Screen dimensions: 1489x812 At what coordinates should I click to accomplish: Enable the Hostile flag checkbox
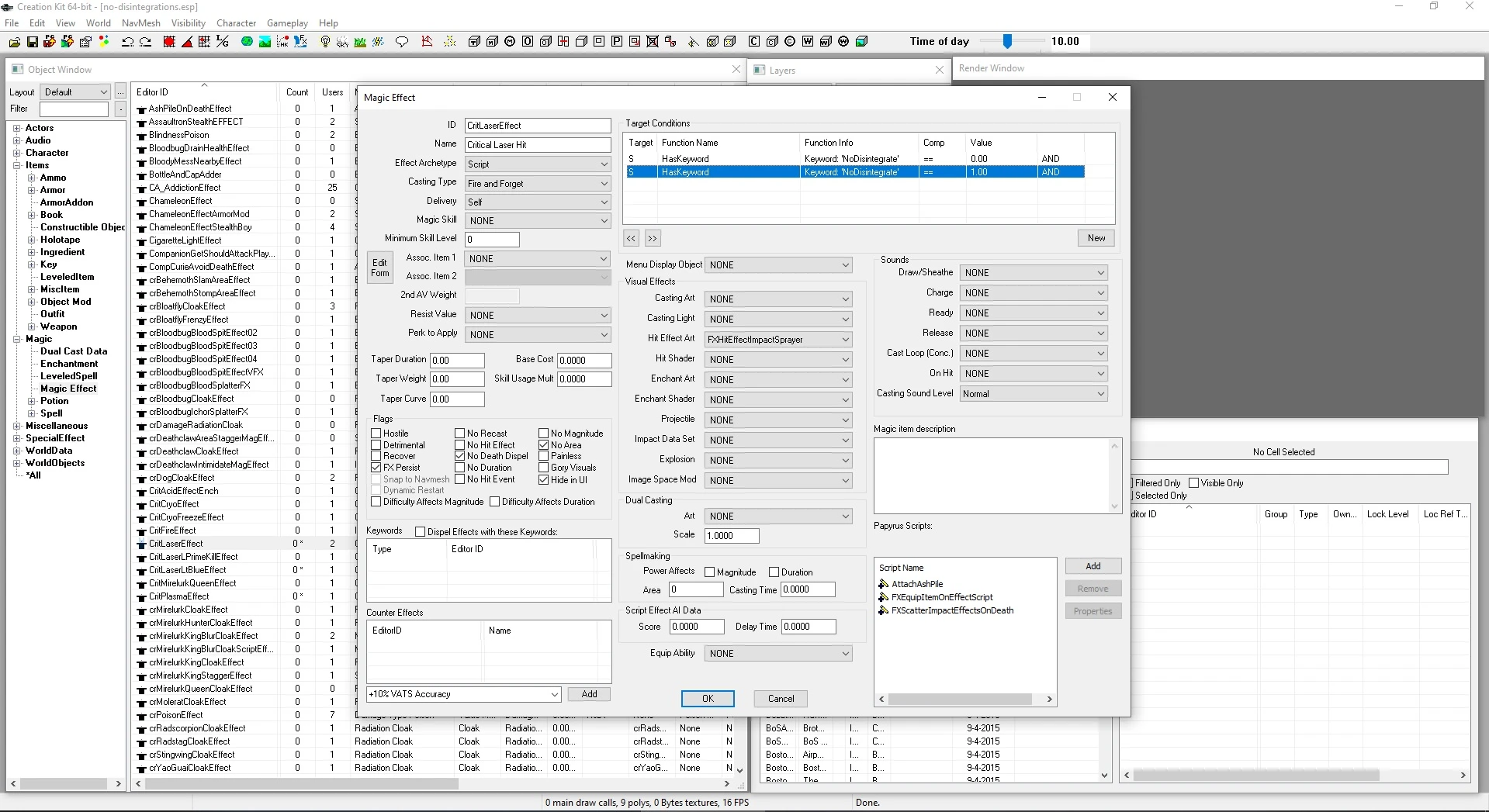coord(376,434)
